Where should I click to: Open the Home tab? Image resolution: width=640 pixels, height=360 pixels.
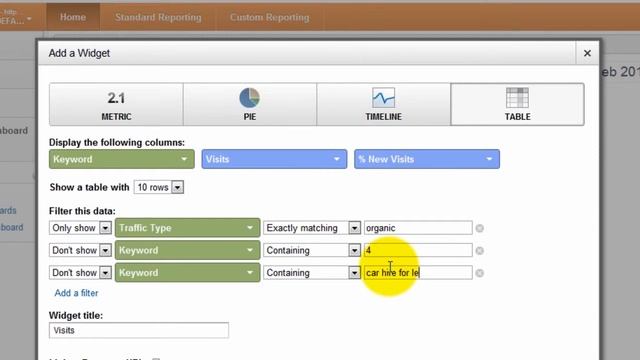click(73, 17)
